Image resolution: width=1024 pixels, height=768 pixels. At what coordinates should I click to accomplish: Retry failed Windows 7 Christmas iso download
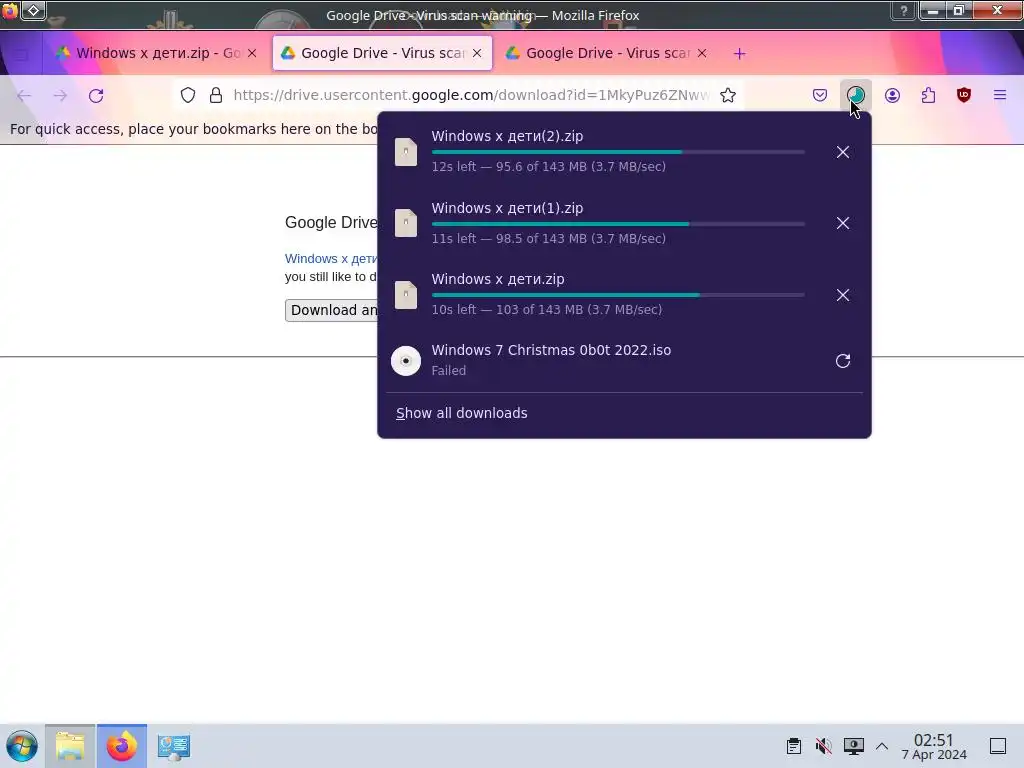click(842, 361)
